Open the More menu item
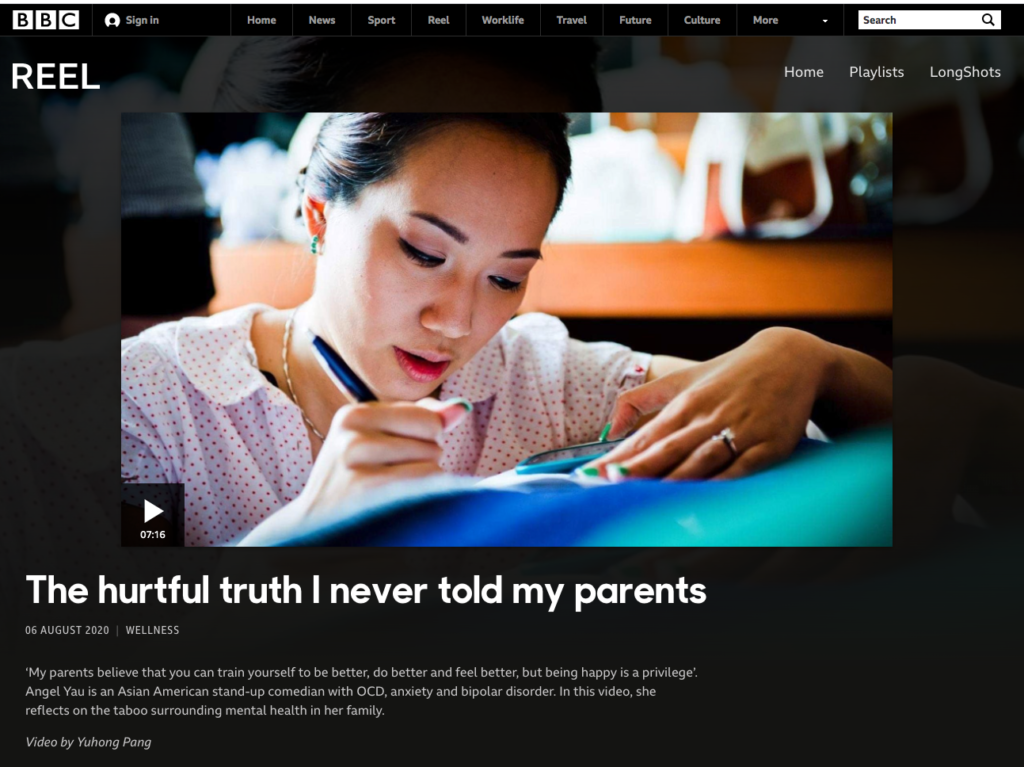Image resolution: width=1024 pixels, height=767 pixels. tap(765, 20)
